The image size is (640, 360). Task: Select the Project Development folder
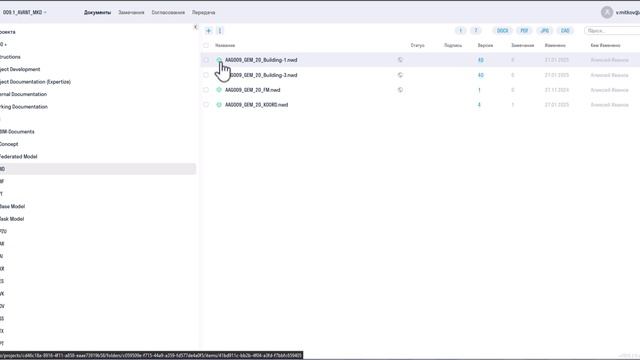coord(20,69)
